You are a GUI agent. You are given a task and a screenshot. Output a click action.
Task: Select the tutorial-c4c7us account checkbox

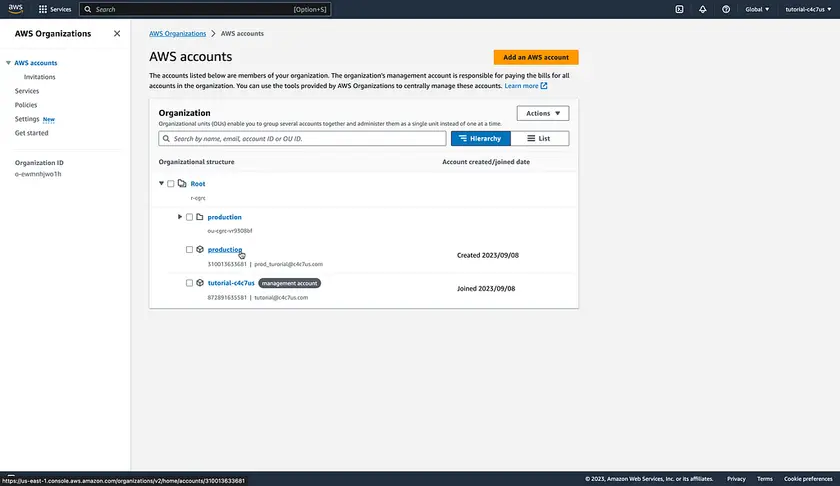tap(189, 283)
